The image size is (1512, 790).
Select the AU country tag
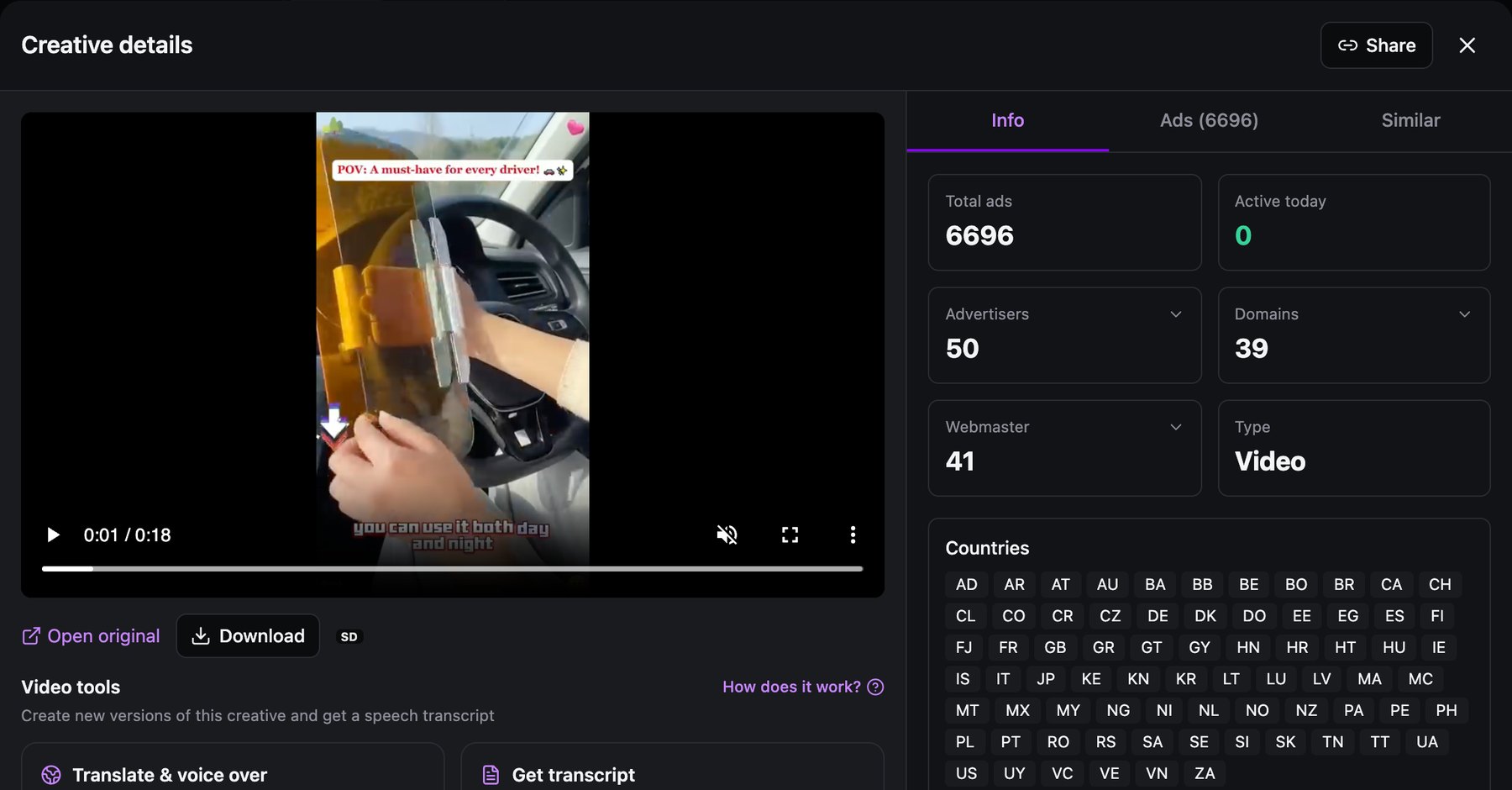[1107, 584]
